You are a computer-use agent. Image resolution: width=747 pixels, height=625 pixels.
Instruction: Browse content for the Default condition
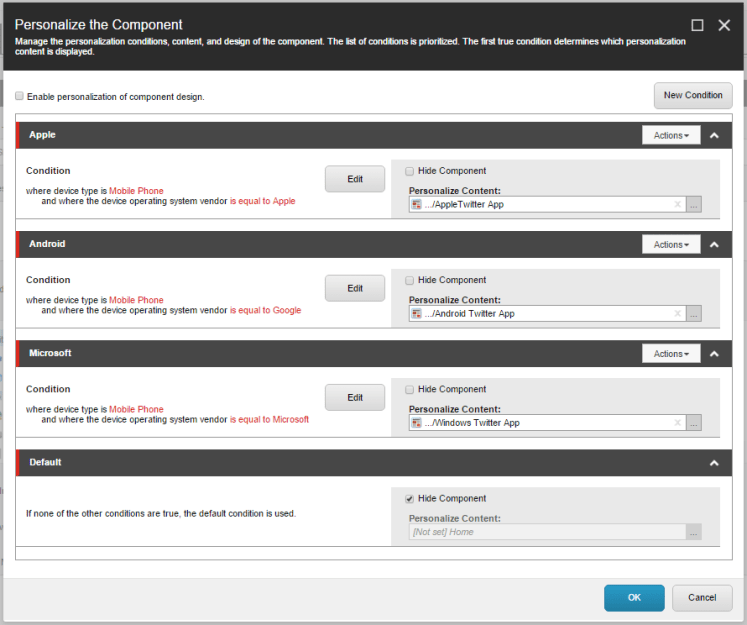pyautogui.click(x=694, y=532)
